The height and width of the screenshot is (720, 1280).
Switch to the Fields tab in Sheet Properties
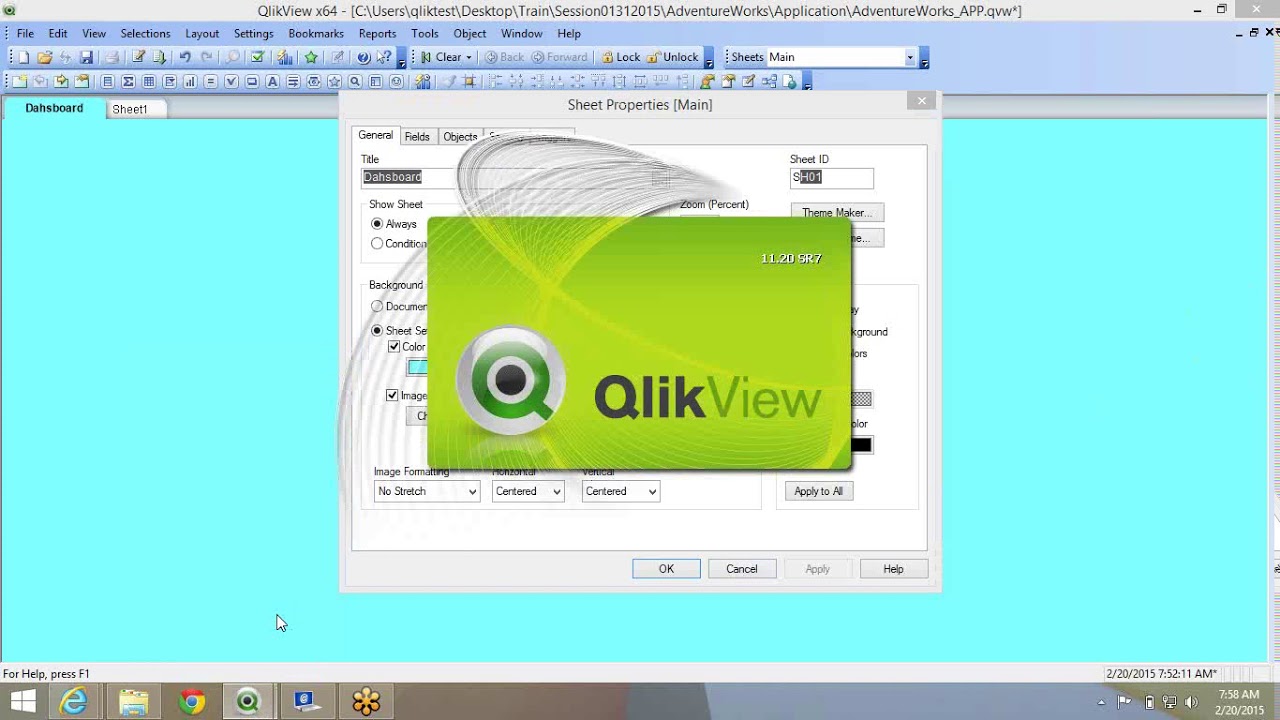[417, 137]
